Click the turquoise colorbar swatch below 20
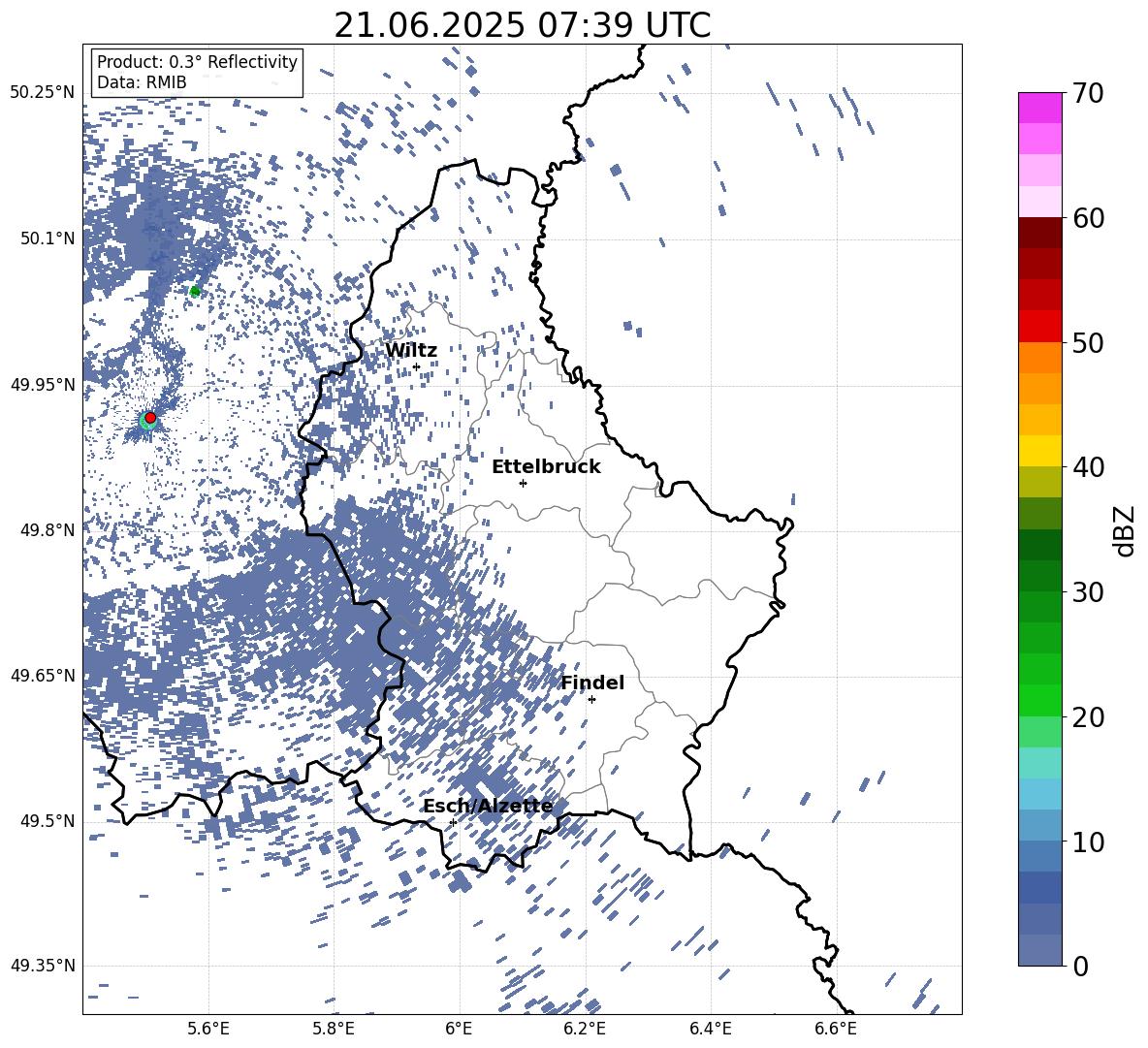1148x1048 pixels. coord(1039,763)
